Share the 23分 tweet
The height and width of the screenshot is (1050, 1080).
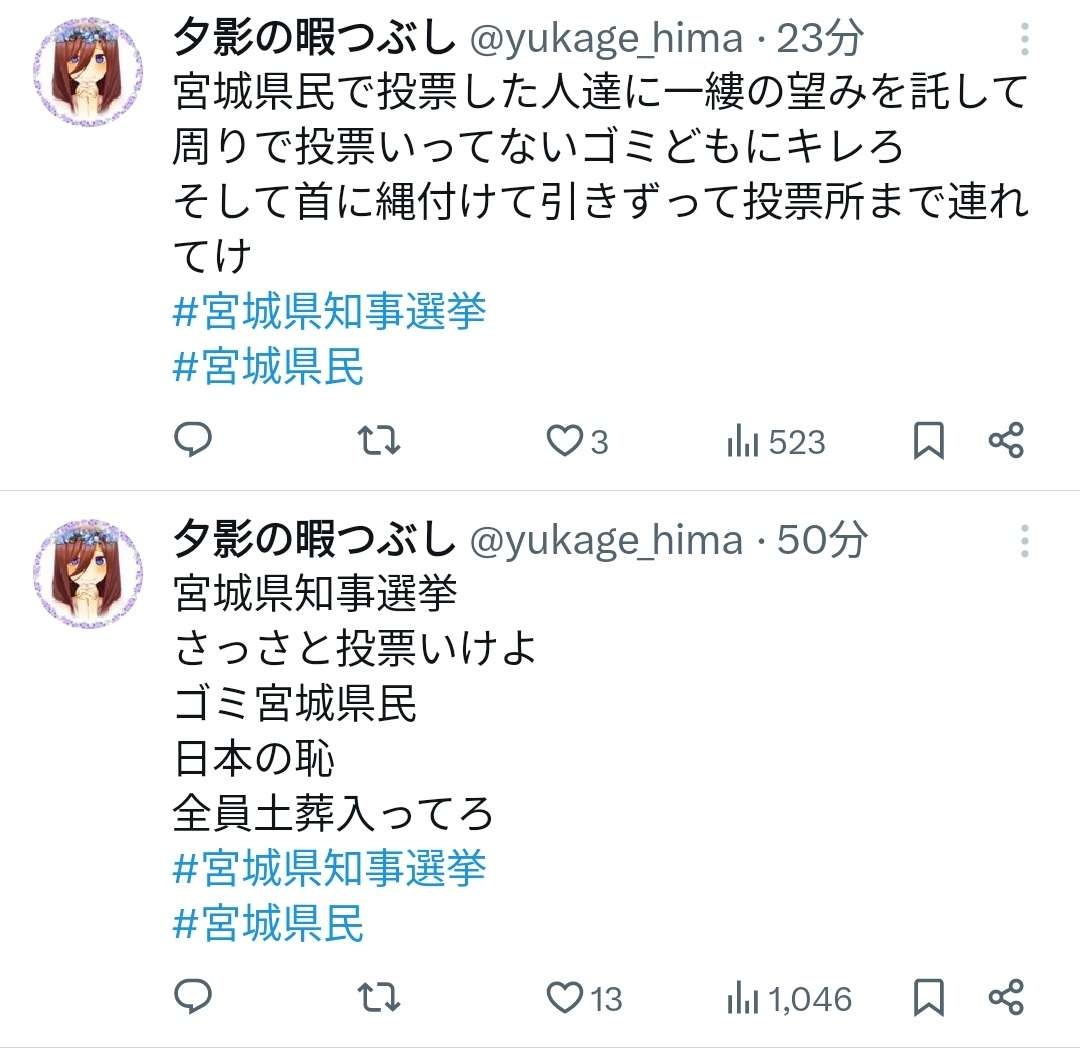point(1005,441)
